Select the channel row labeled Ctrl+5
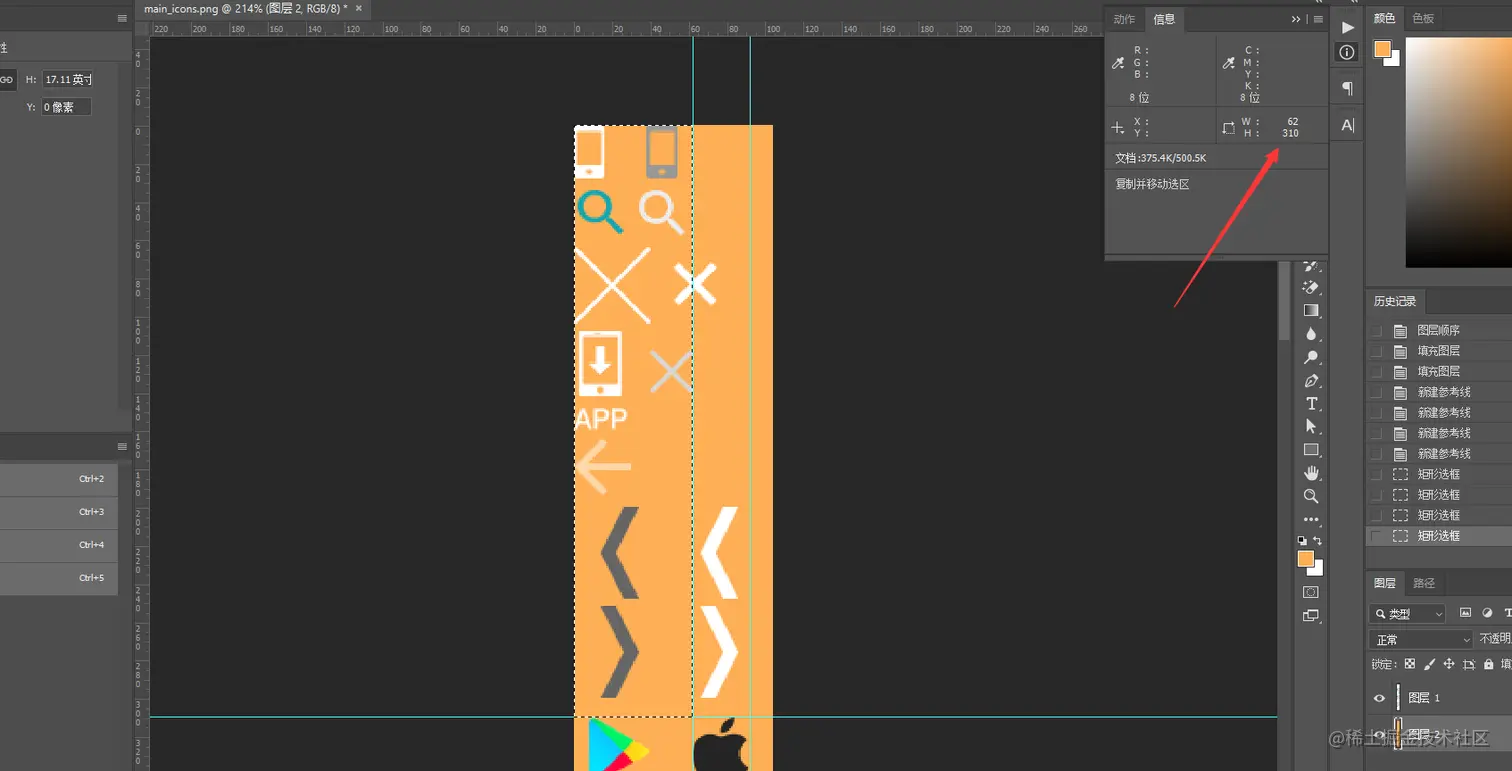Viewport: 1512px width, 771px height. click(59, 578)
